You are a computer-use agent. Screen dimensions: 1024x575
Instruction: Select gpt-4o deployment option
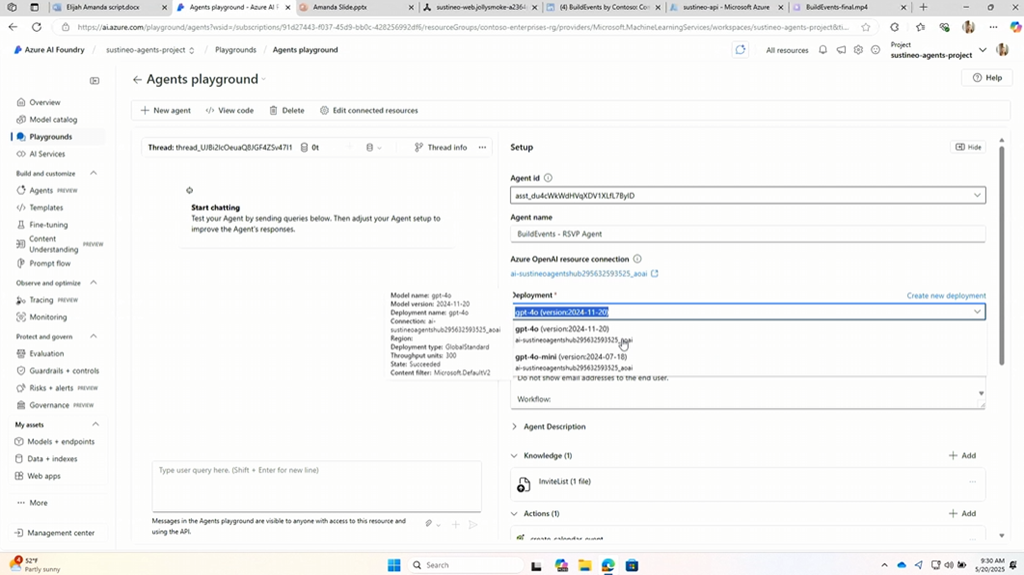[x=748, y=334]
